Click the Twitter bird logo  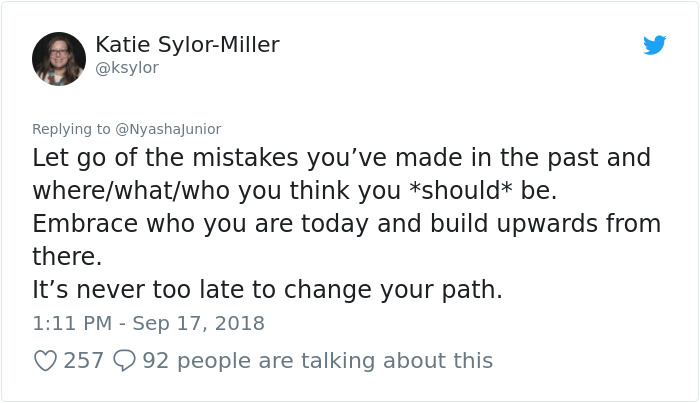click(x=654, y=45)
